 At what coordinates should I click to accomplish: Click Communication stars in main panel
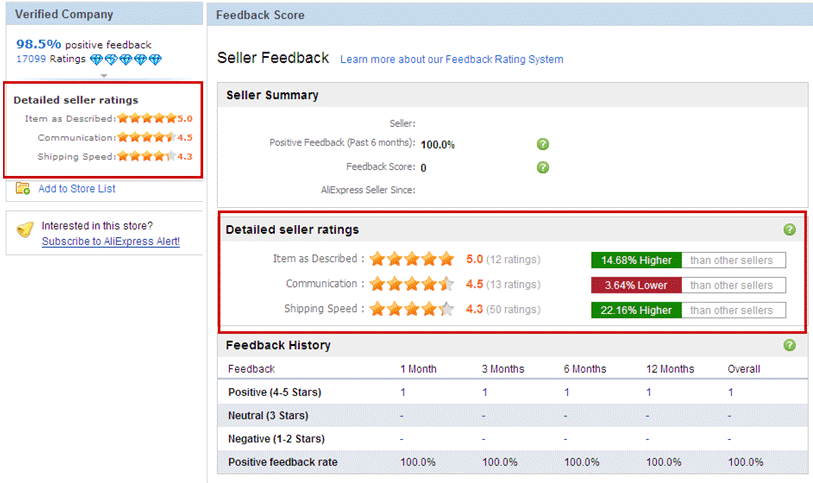[412, 283]
